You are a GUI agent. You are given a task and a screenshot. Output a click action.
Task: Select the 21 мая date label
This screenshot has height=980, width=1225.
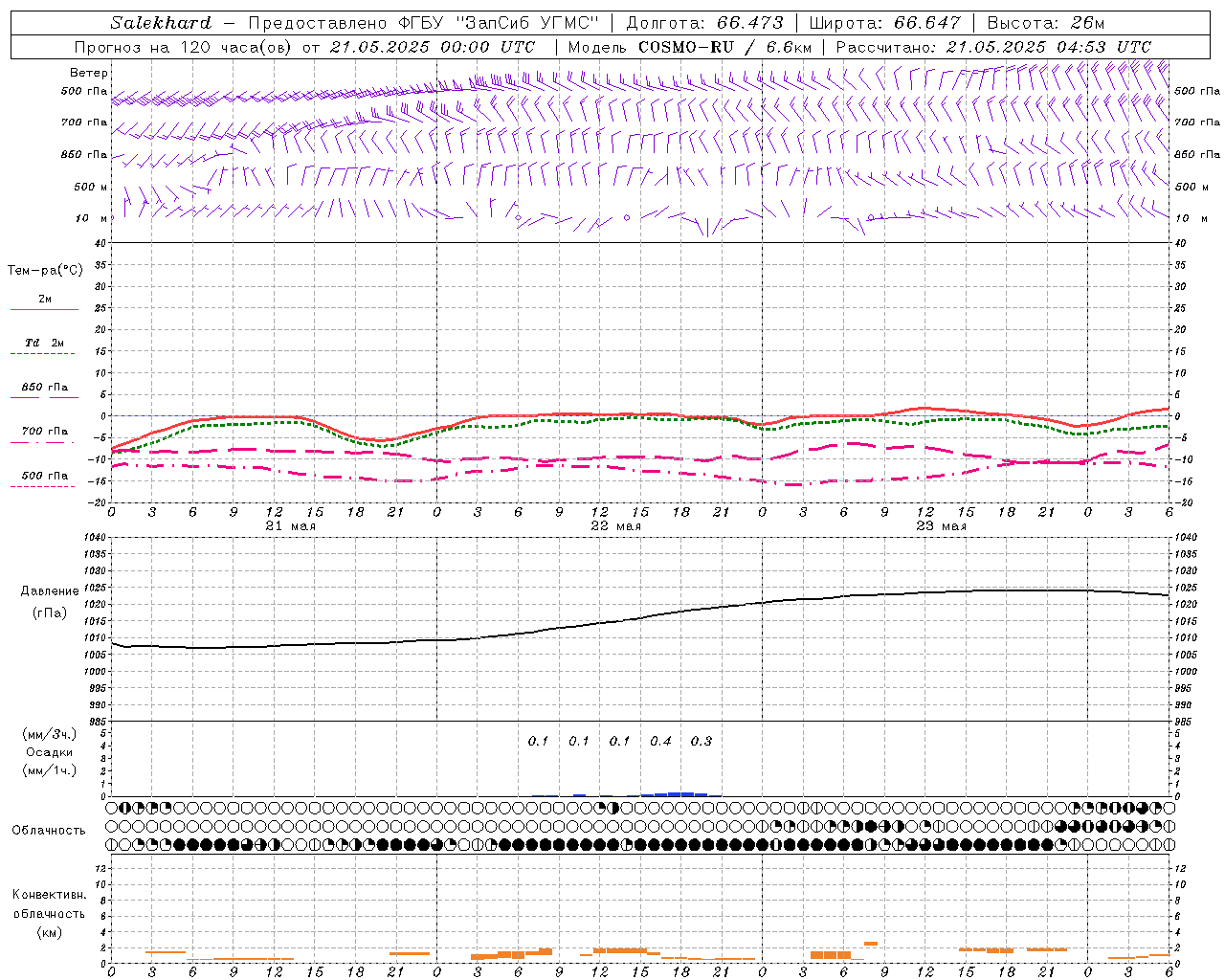tap(291, 526)
